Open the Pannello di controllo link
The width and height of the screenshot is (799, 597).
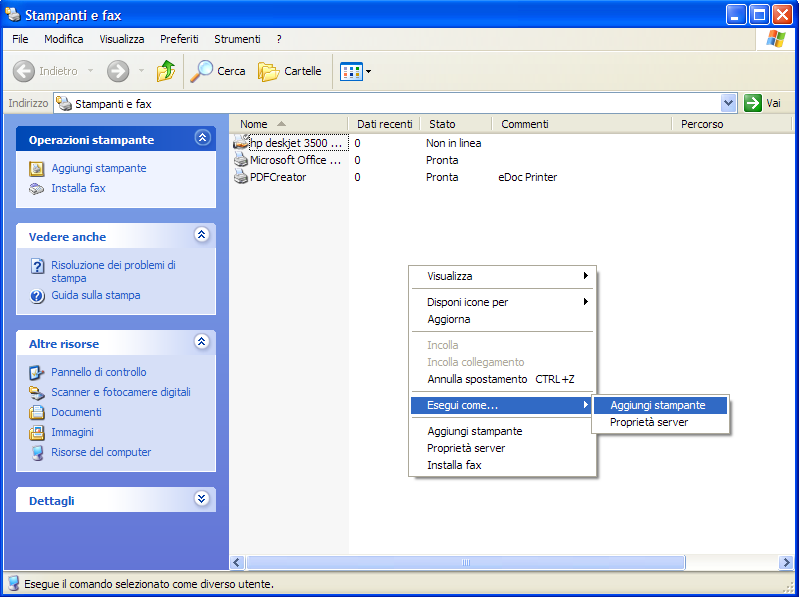pyautogui.click(x=99, y=372)
